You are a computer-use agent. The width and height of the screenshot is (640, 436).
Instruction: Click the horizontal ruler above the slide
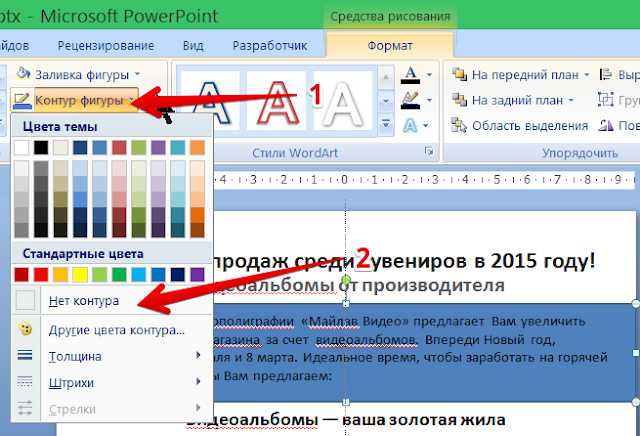coord(424,180)
